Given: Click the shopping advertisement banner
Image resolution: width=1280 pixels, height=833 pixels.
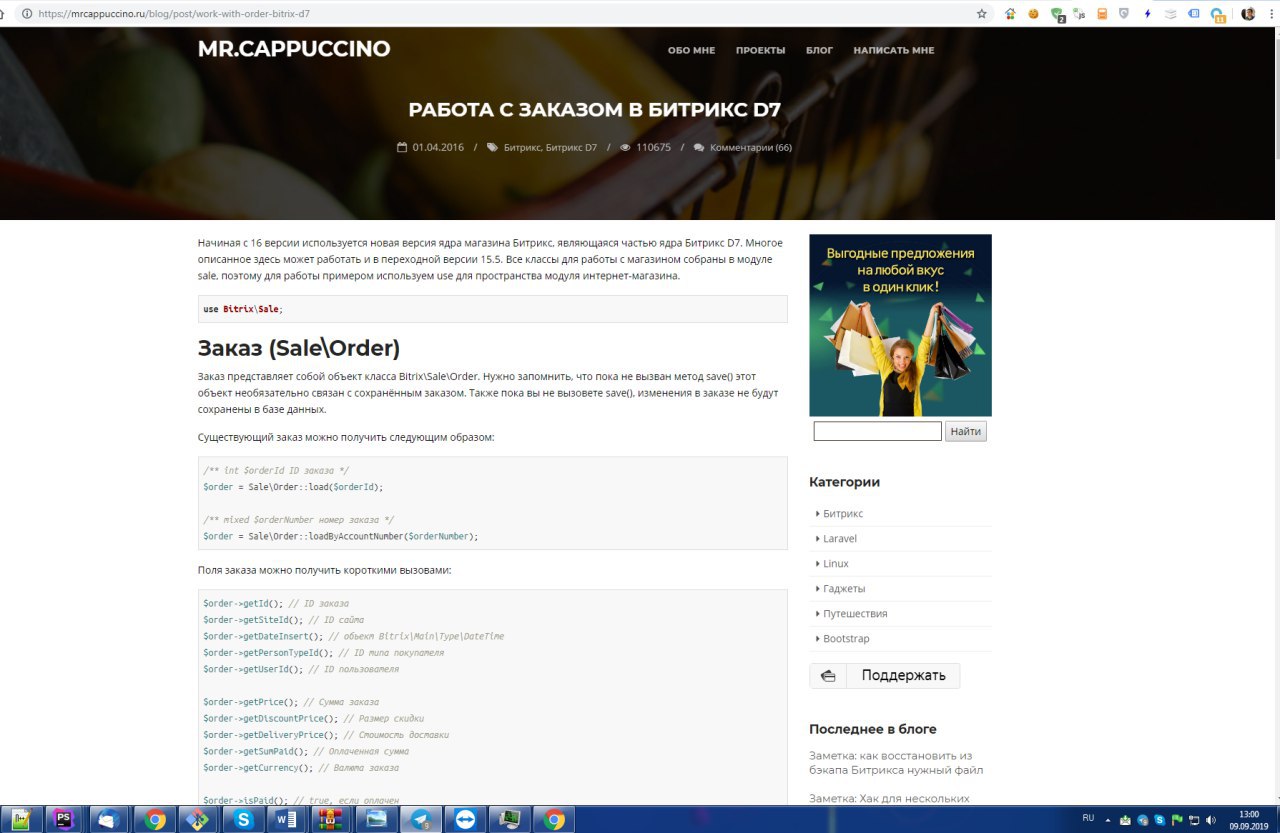Looking at the screenshot, I should pos(900,325).
